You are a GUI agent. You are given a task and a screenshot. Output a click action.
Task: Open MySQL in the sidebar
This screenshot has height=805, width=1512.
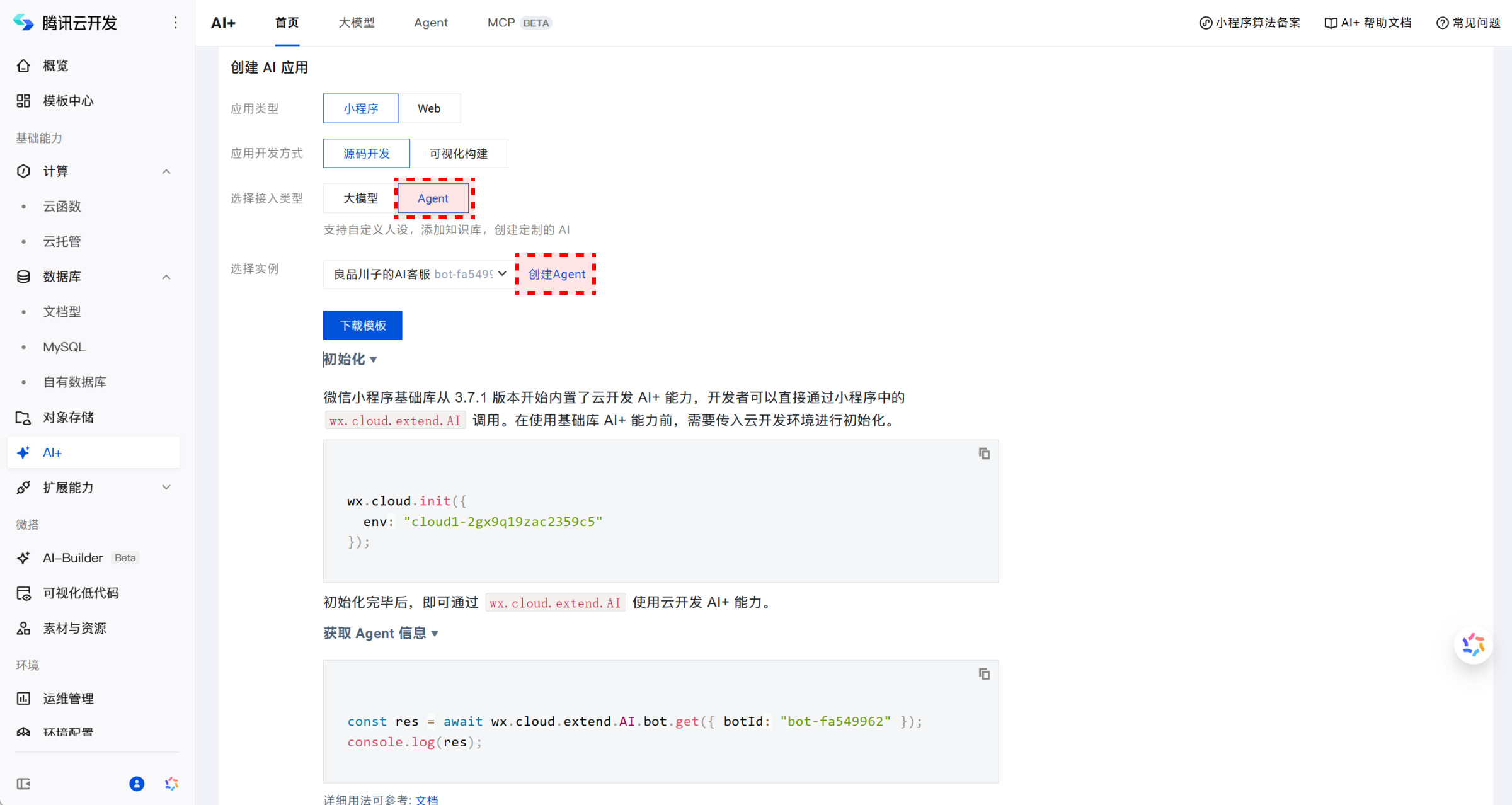click(x=64, y=347)
